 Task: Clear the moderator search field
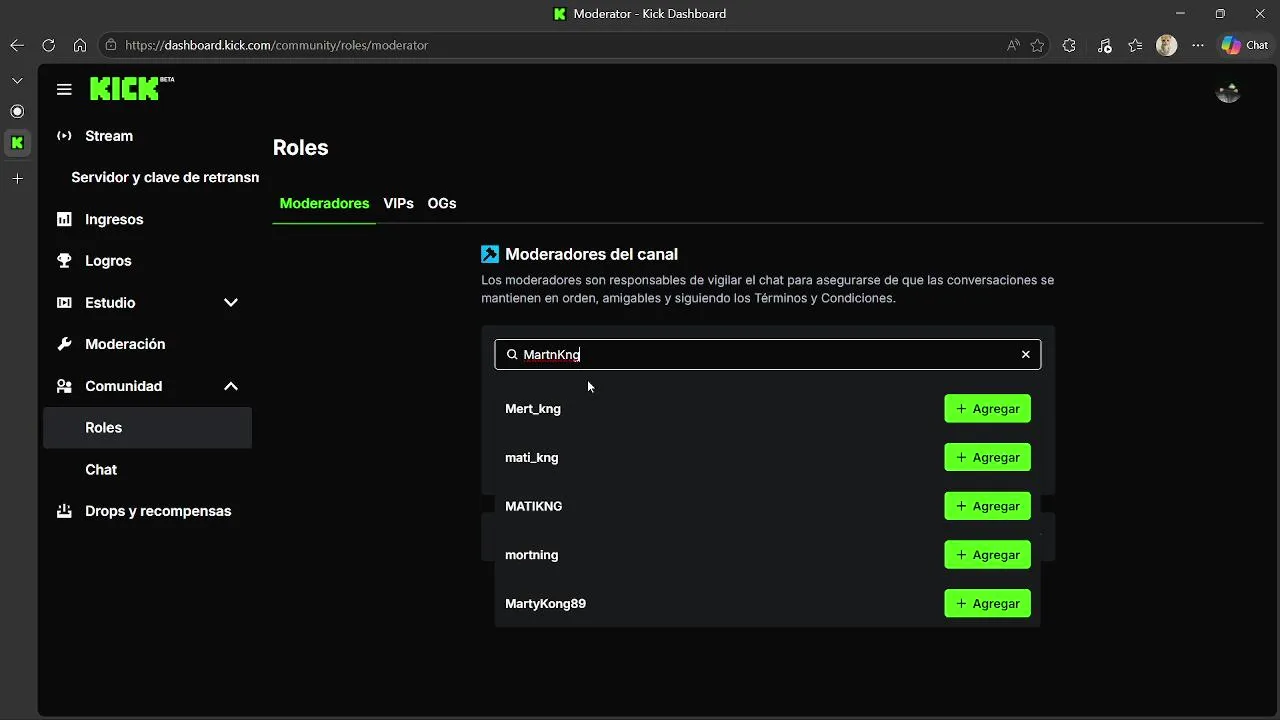(1025, 354)
